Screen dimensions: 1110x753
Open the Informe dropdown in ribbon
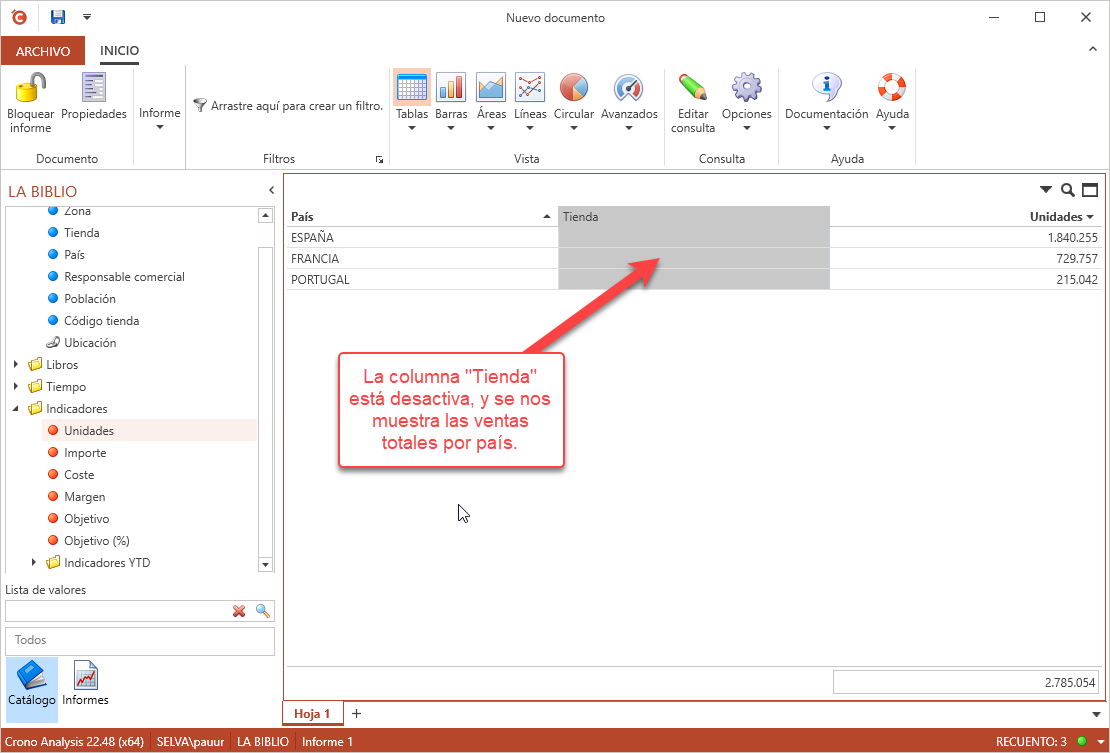[x=159, y=119]
